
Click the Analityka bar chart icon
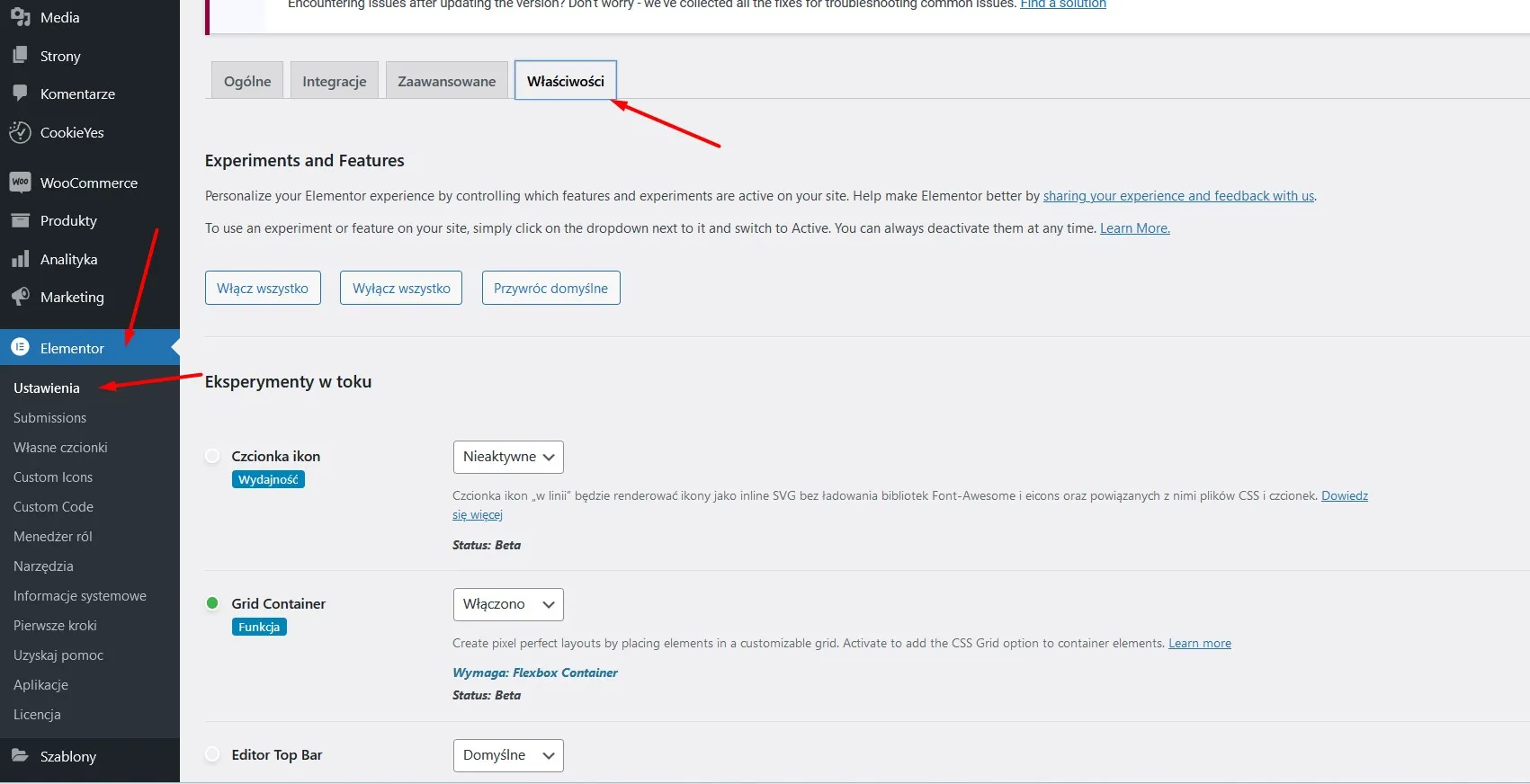pyautogui.click(x=20, y=259)
